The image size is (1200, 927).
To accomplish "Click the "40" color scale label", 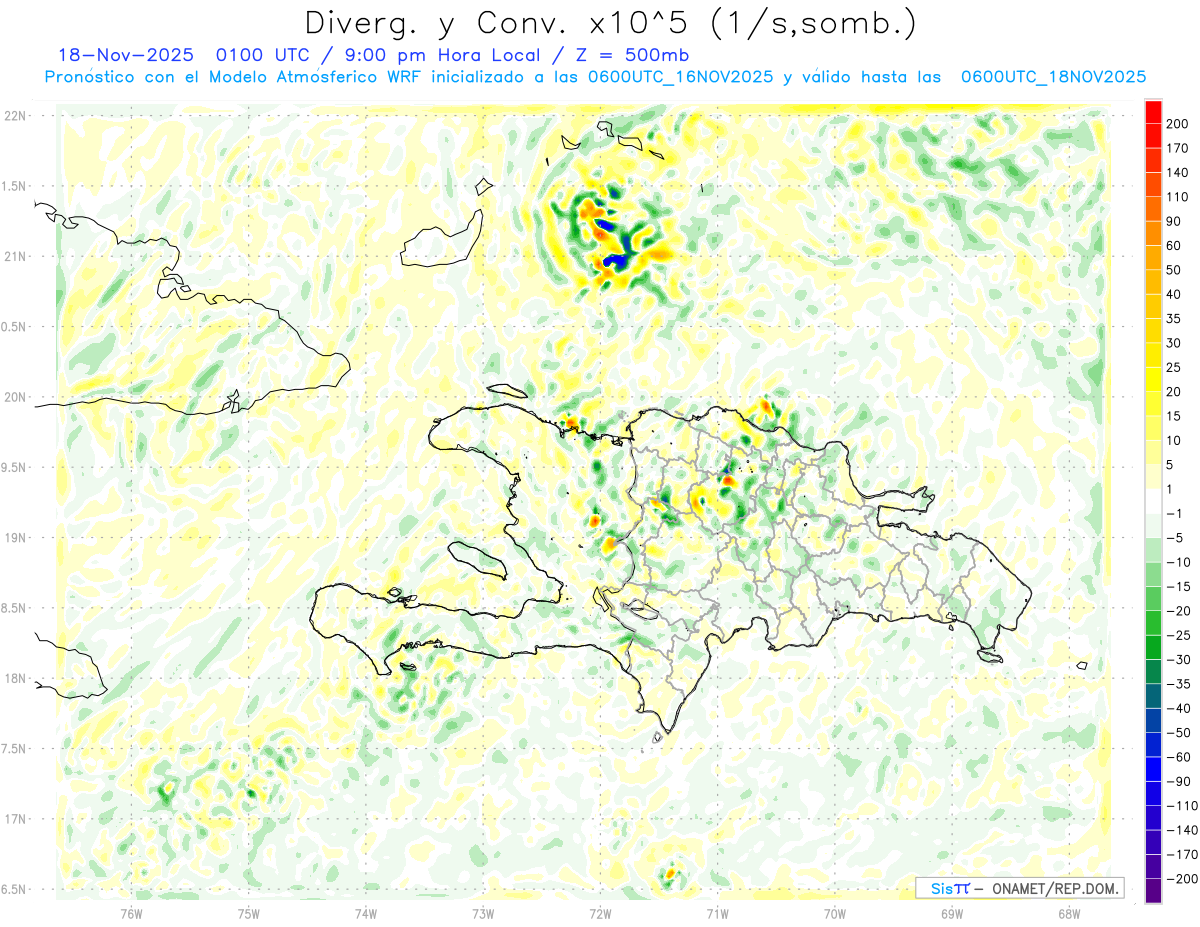I will coord(1174,294).
